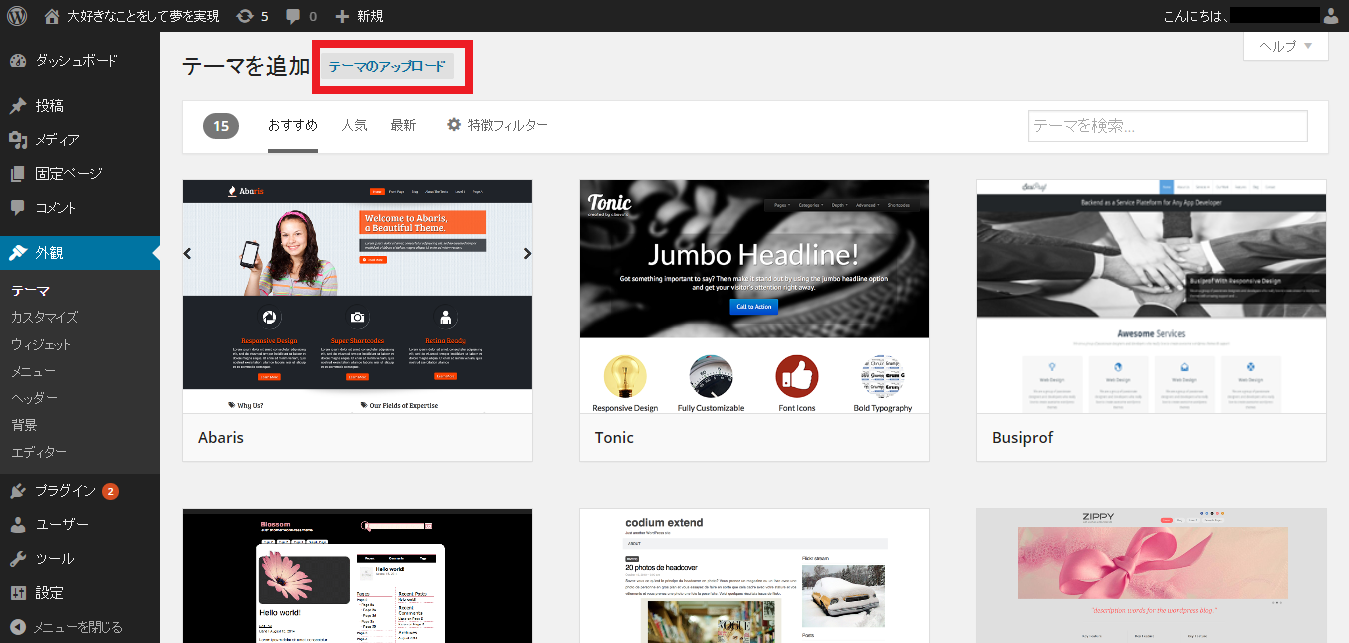Click the 新規 label in admin bar
1349x643 pixels.
point(370,16)
